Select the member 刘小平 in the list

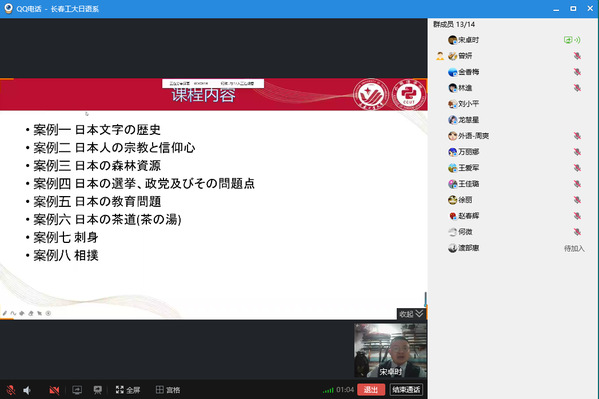coord(463,104)
